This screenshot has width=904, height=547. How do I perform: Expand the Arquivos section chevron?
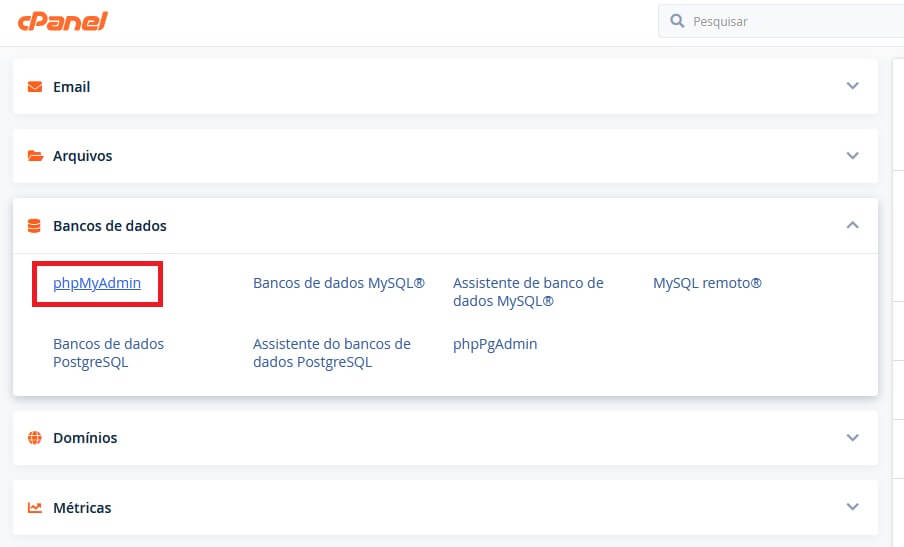852,156
